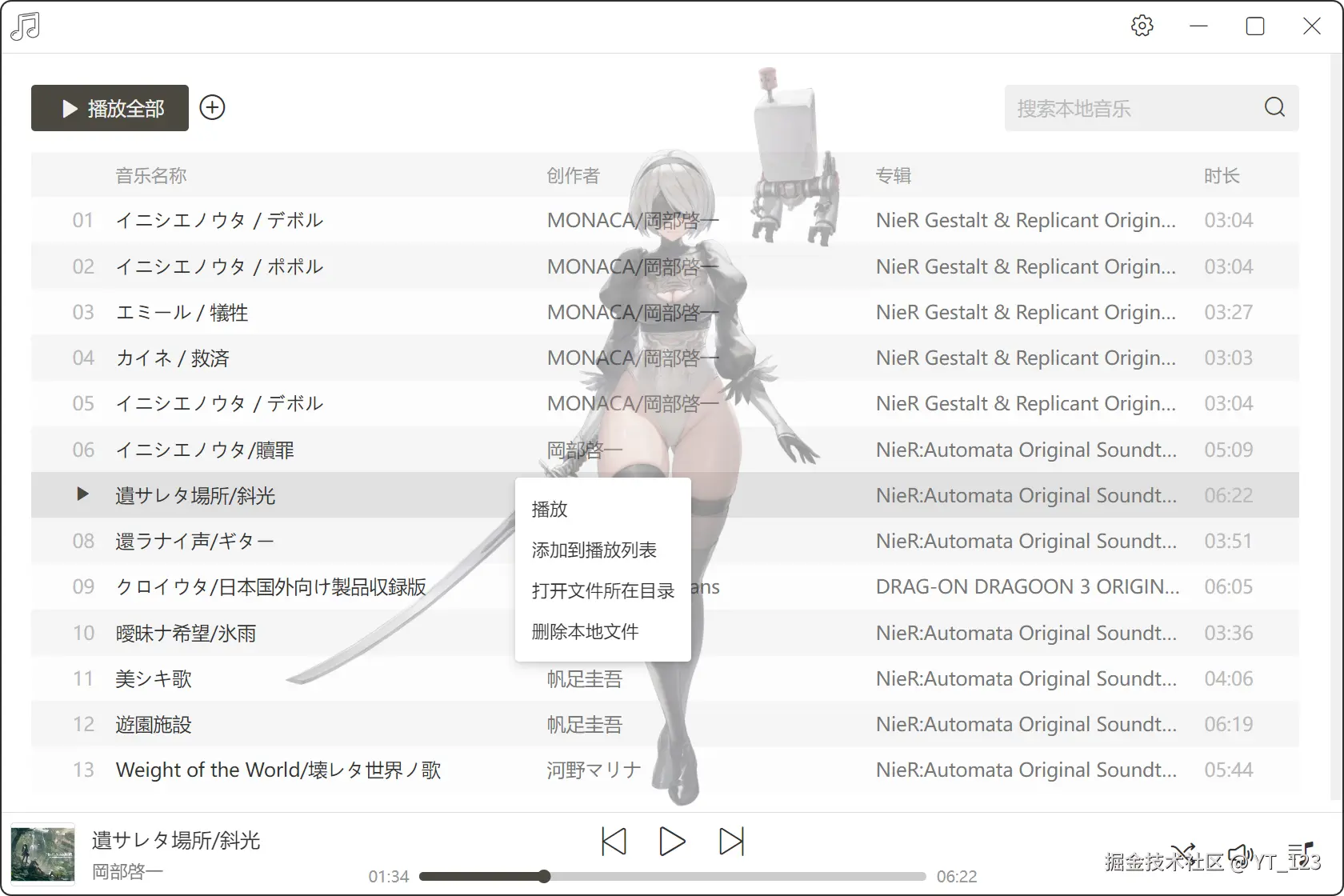
Task: Resume playback with the play button
Action: [672, 841]
